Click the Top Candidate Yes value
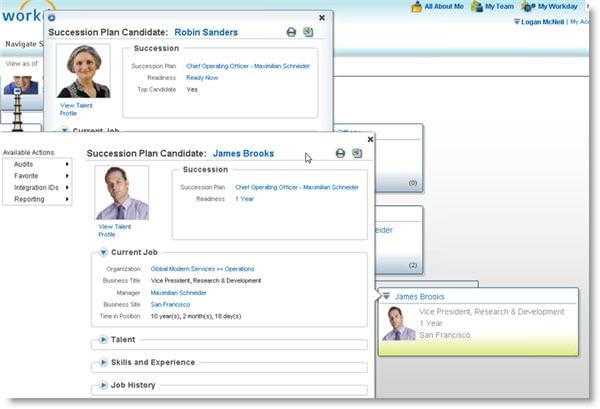The image size is (600, 409). 192,90
